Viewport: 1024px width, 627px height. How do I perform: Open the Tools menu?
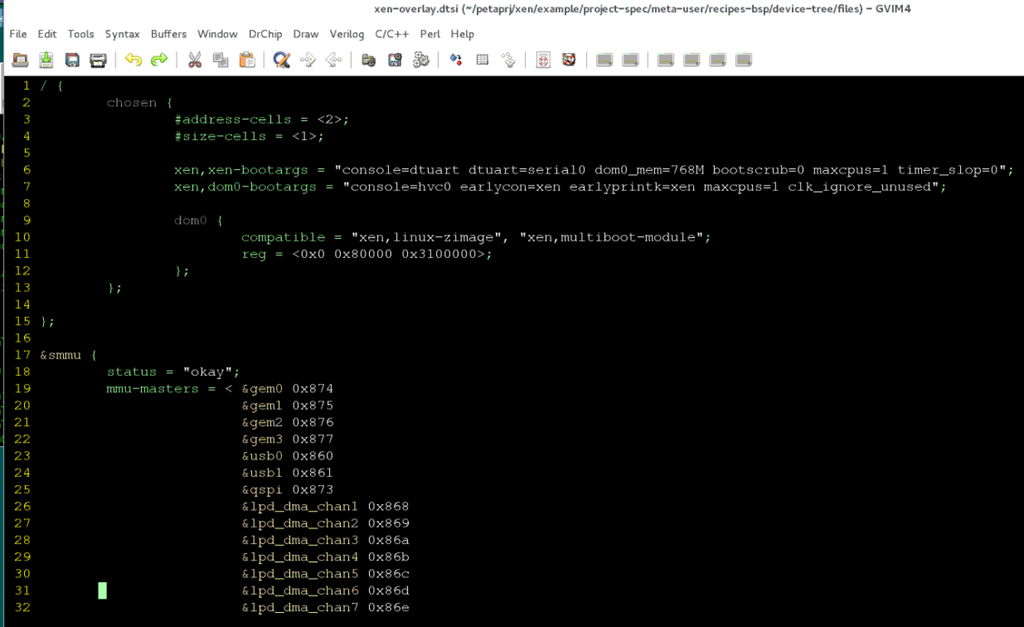pyautogui.click(x=81, y=34)
